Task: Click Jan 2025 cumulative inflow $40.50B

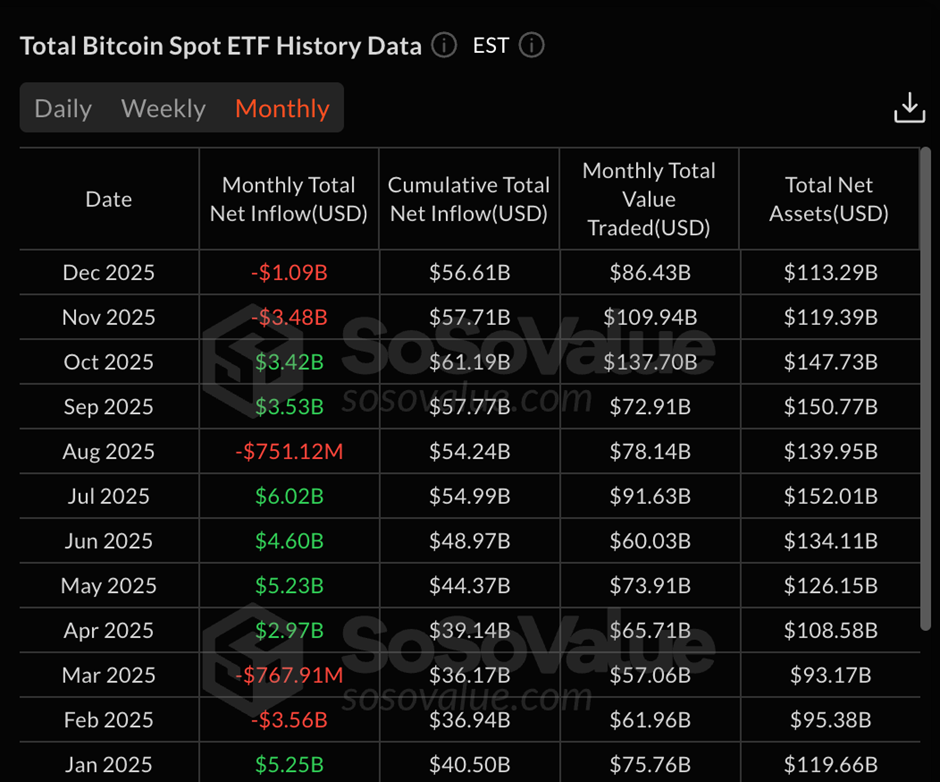Action: [x=469, y=765]
